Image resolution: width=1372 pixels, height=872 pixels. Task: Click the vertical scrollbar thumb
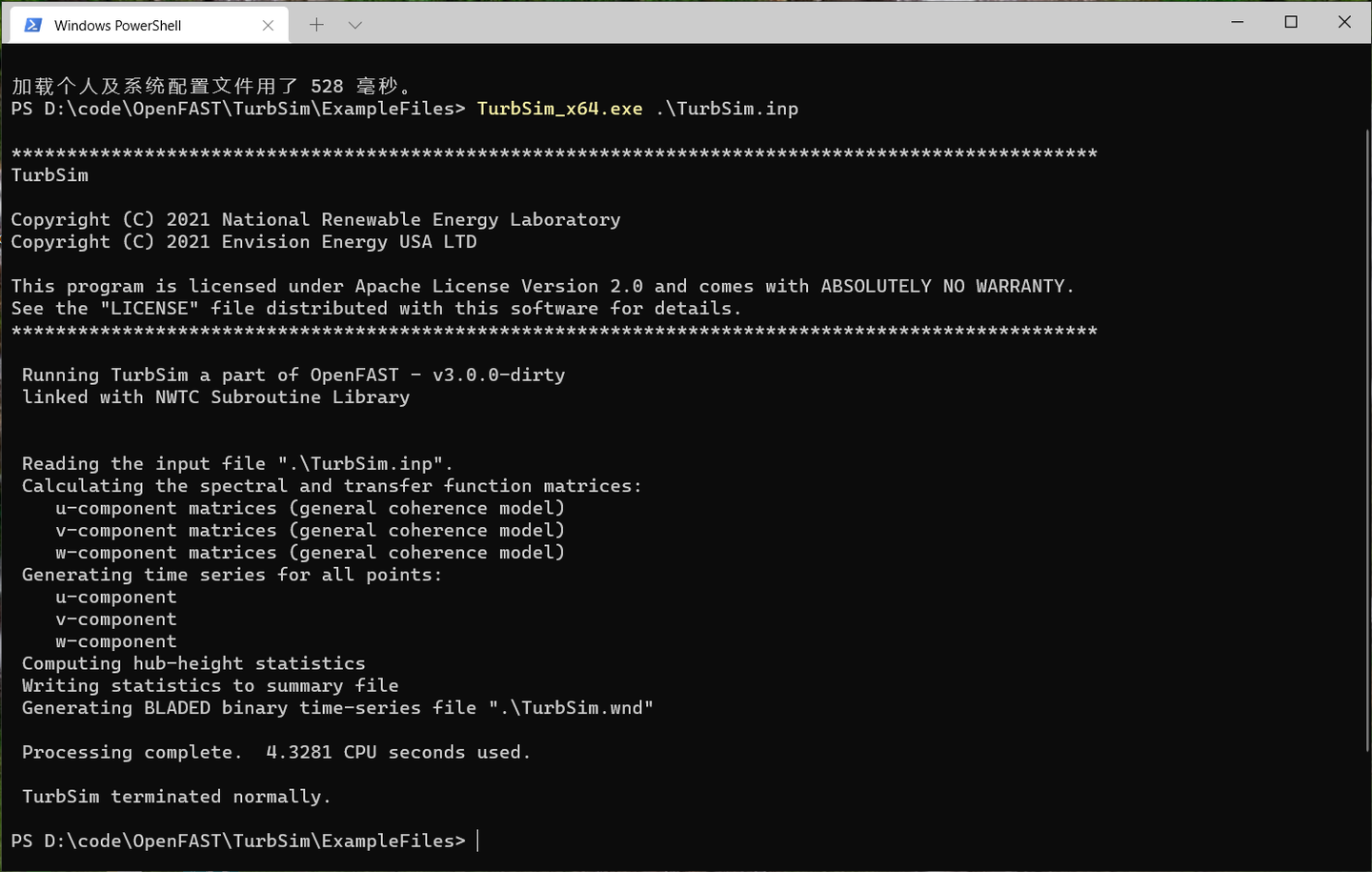1366,438
